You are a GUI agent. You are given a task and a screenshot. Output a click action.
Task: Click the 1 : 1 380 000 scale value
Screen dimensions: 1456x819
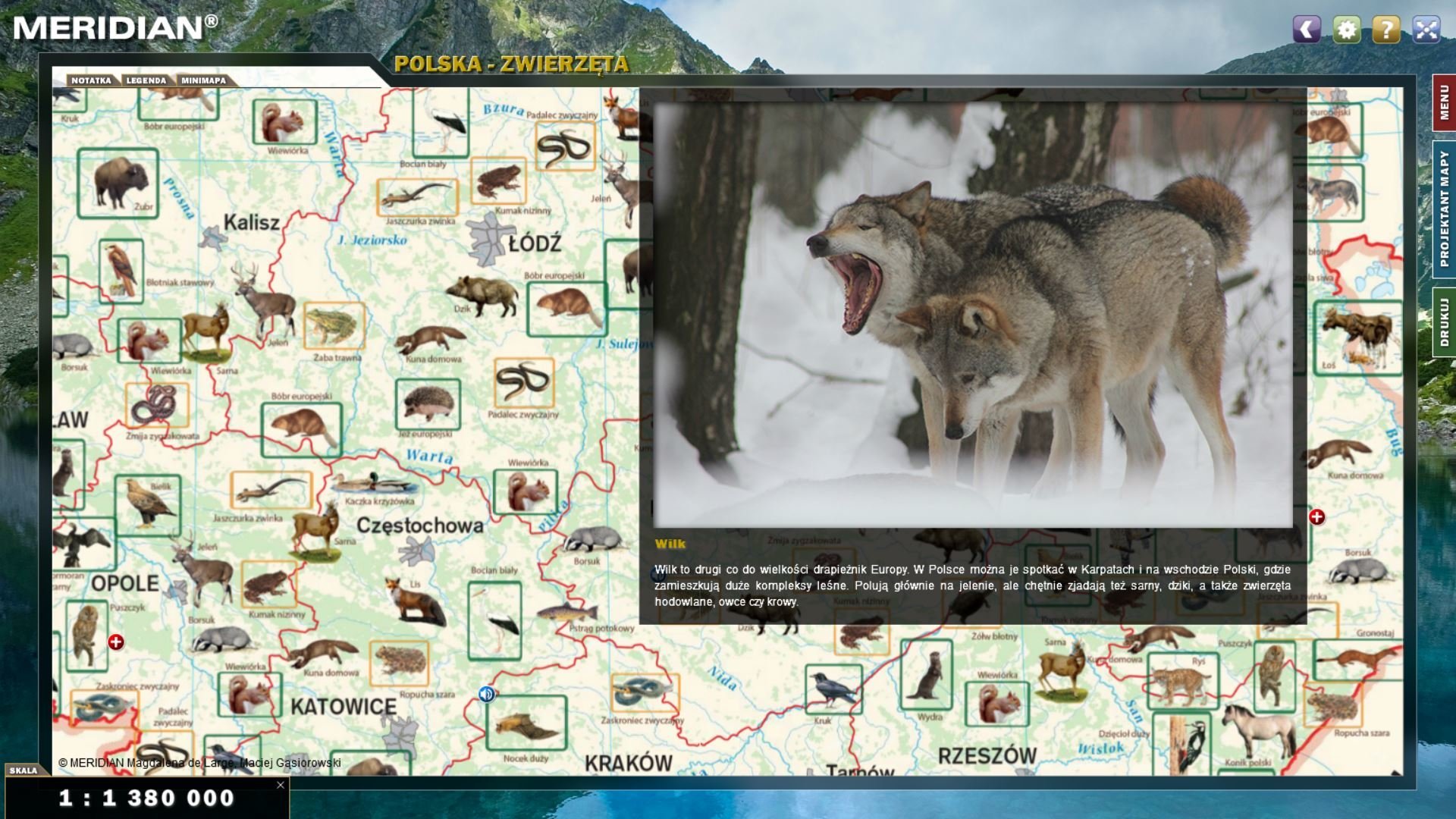pyautogui.click(x=146, y=798)
